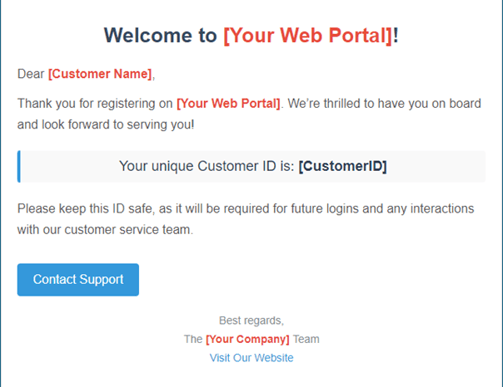The height and width of the screenshot is (387, 503).
Task: Click the word 'The' before [Your Company]
Action: coord(193,339)
